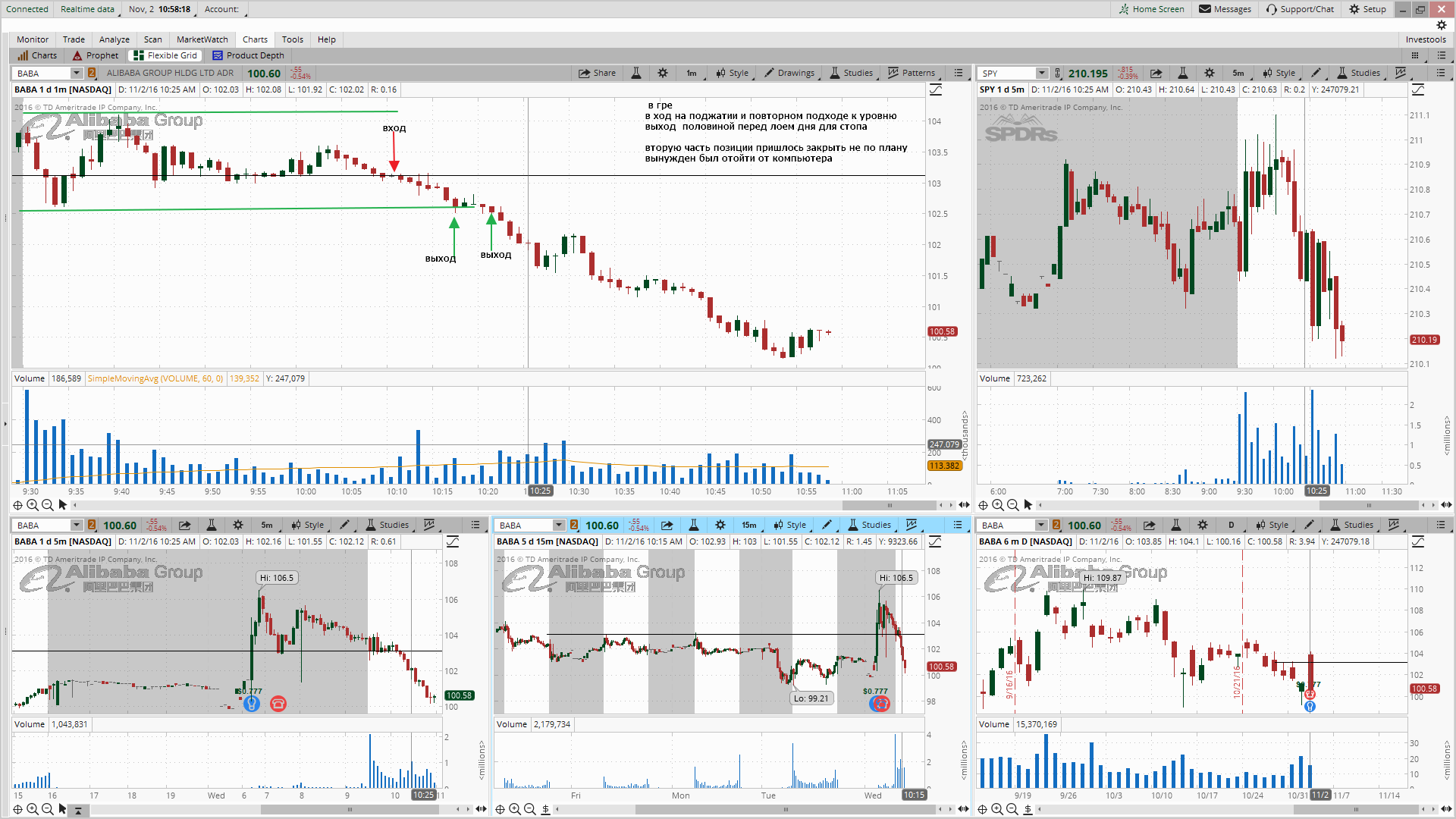Zoom out on the BABA daily chart
The width and height of the screenshot is (1456, 819).
click(1012, 809)
